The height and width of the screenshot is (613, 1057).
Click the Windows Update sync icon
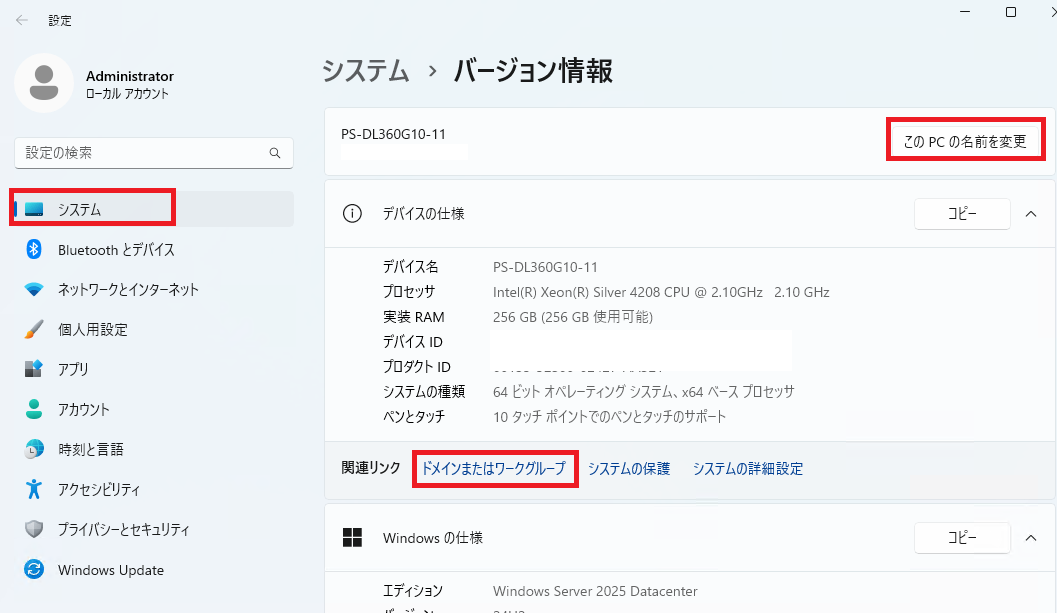click(34, 569)
